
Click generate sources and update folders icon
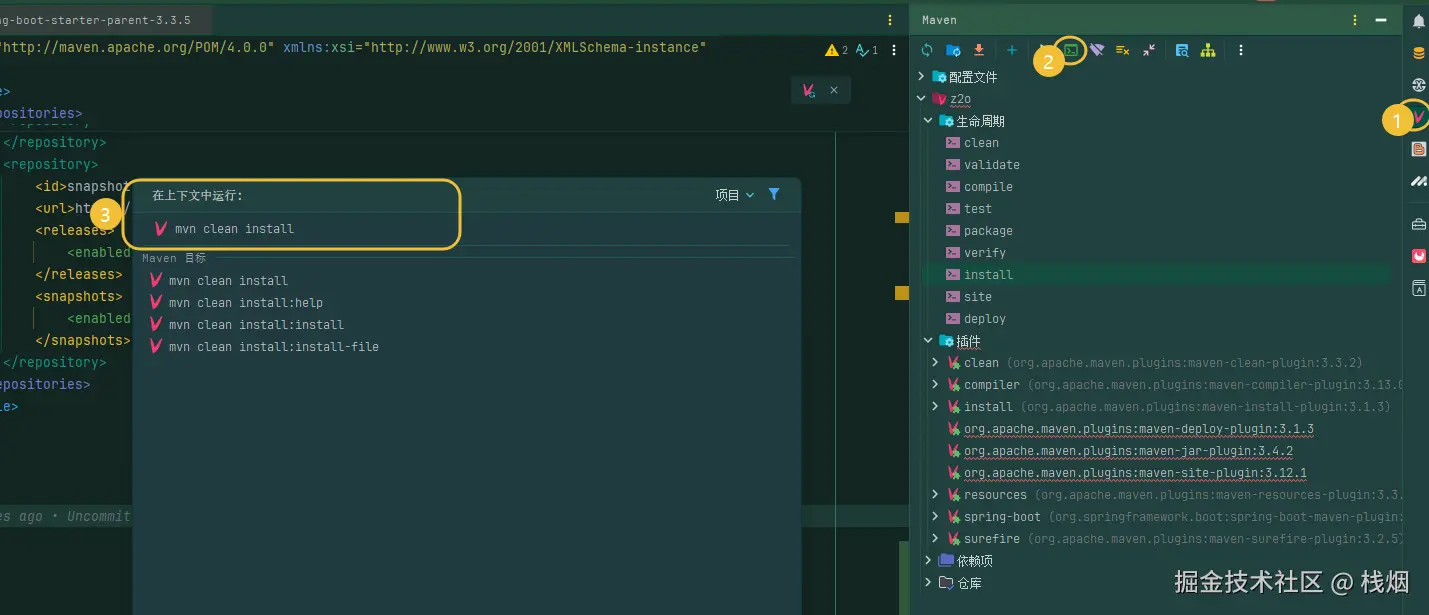[953, 50]
